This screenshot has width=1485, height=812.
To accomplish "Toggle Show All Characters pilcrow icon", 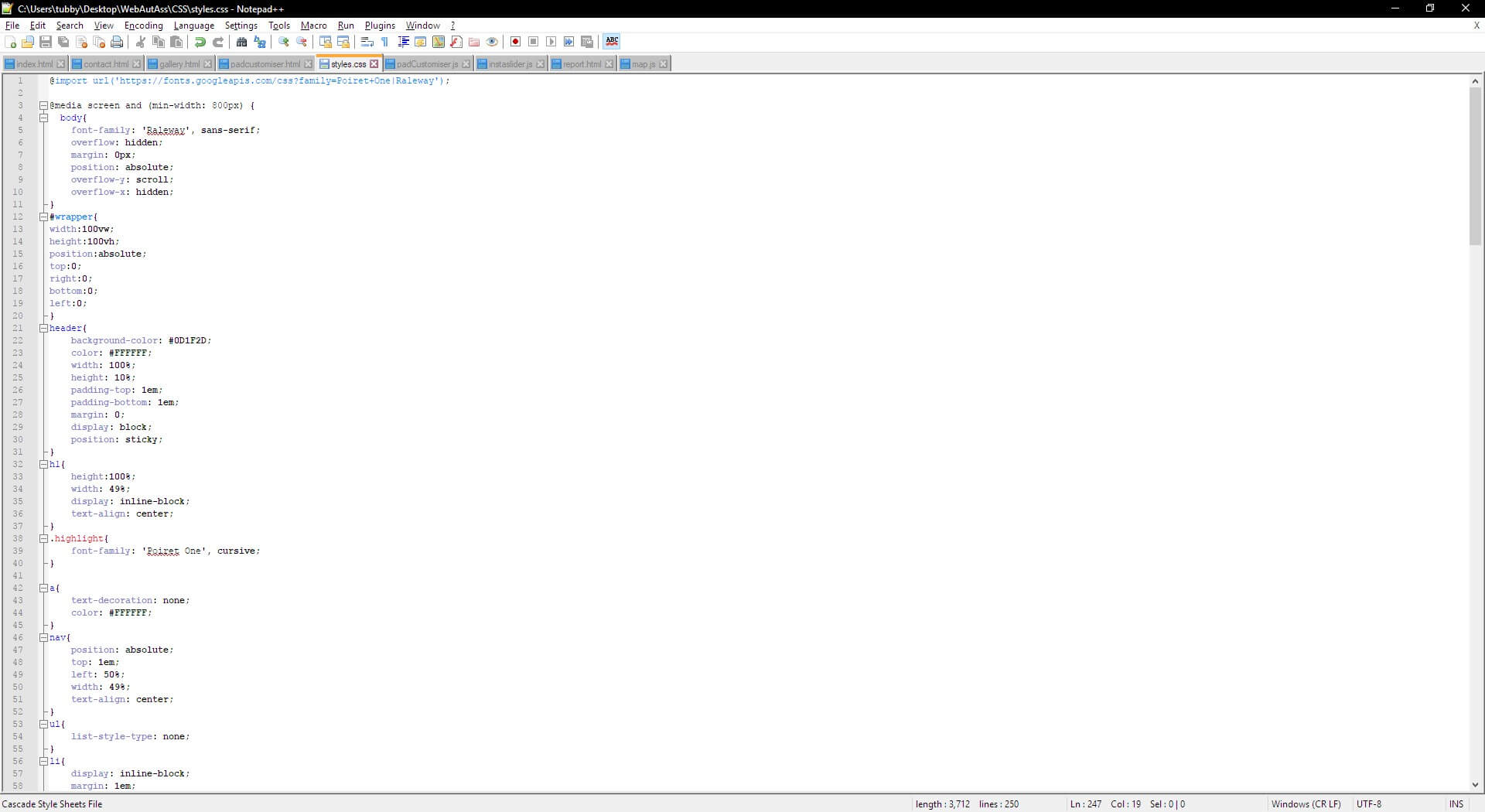I will (385, 42).
